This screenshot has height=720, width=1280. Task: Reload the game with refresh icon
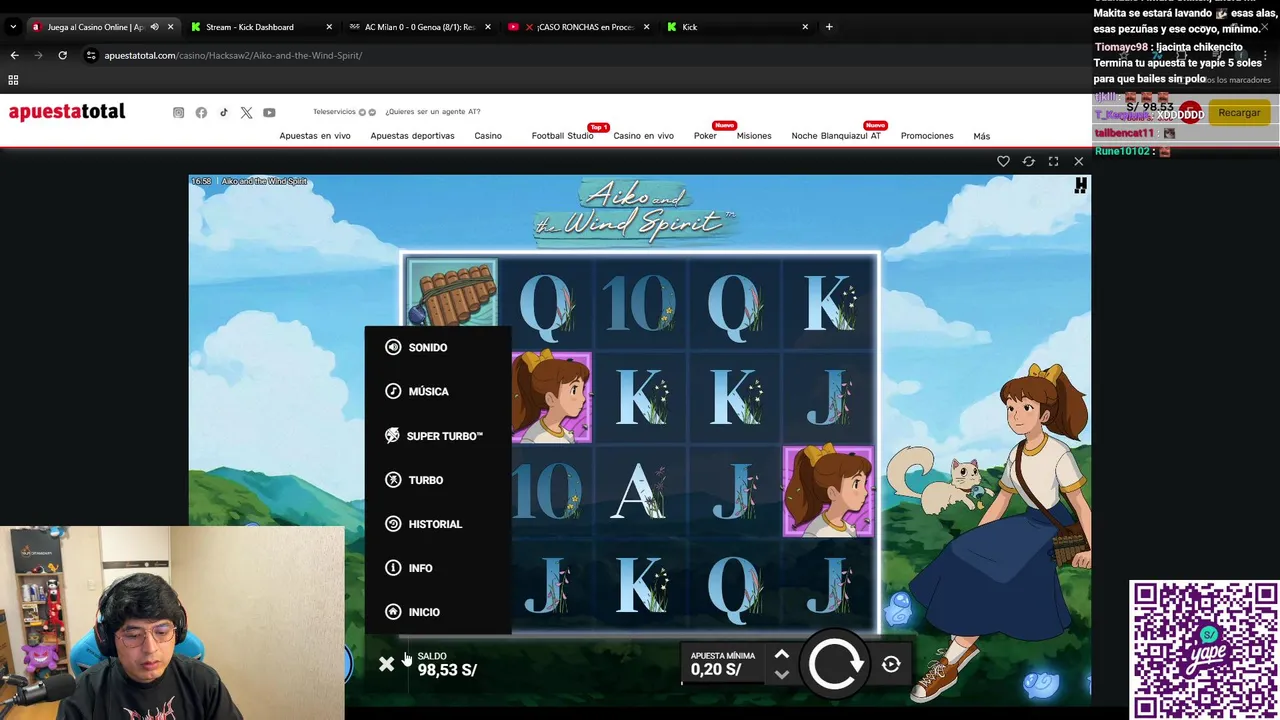click(1028, 161)
